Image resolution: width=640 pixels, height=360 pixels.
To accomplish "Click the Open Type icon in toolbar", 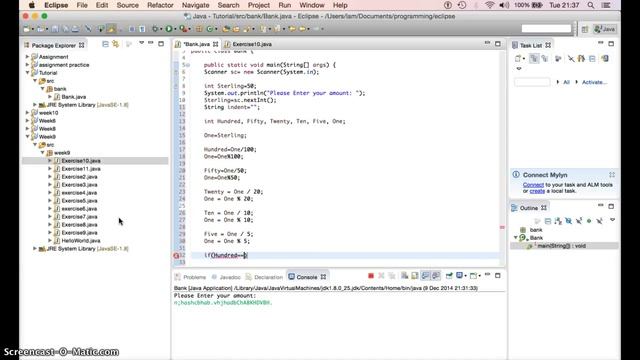I will [226, 29].
